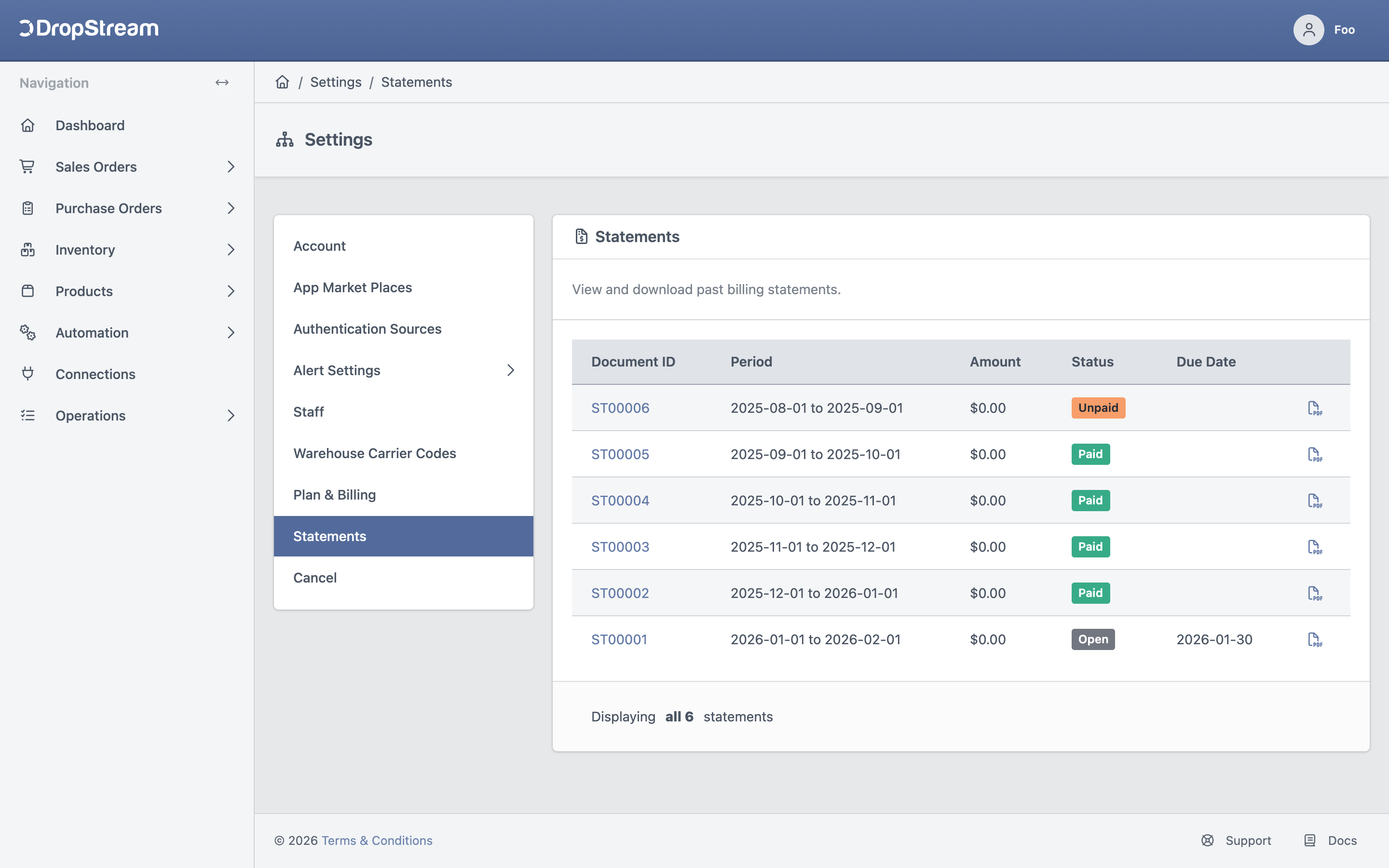
Task: Download PDF for statement ST00001
Action: pos(1314,639)
